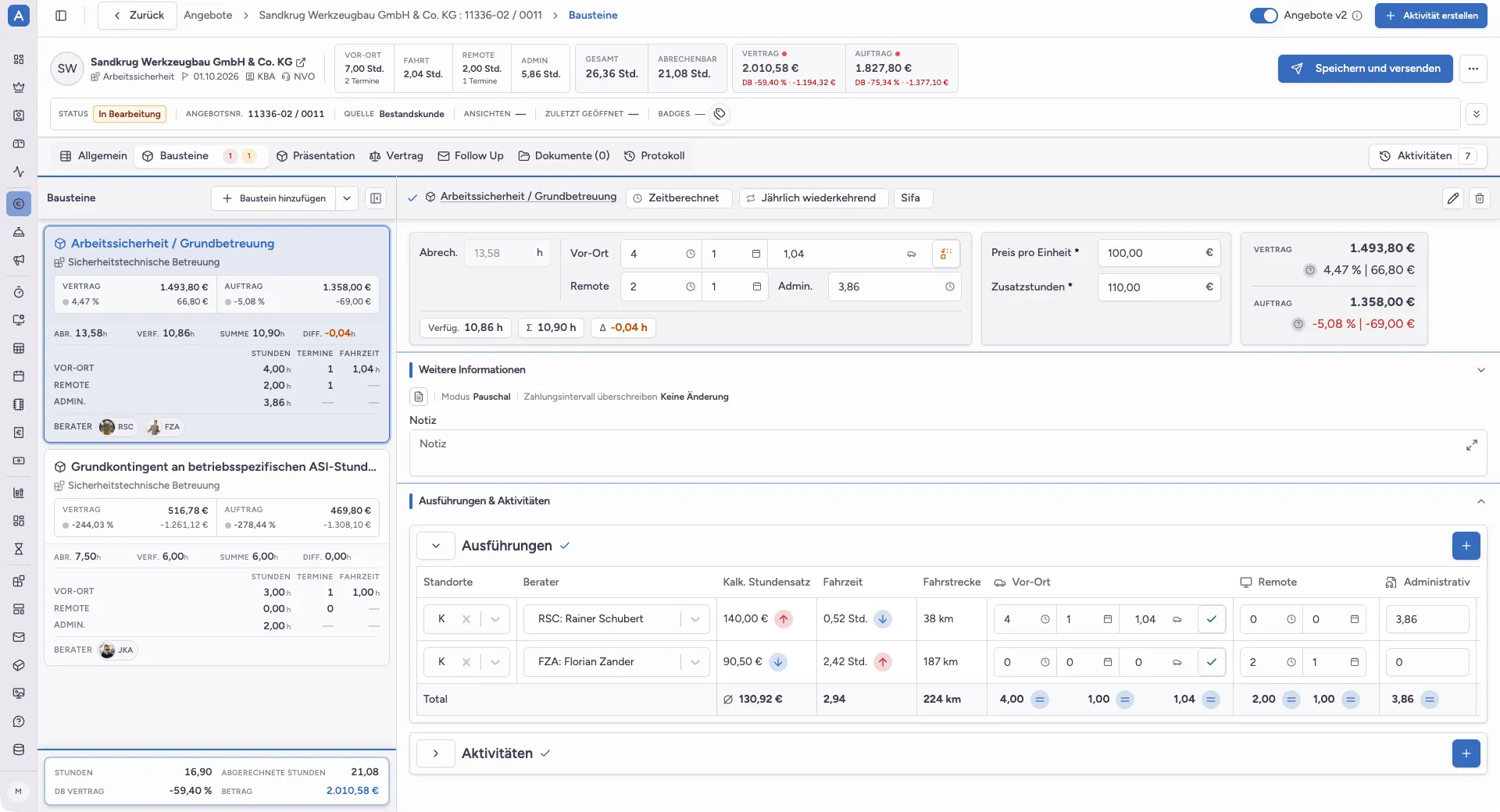This screenshot has height=812, width=1500.
Task: Expand the status bar details chevron
Action: click(x=1476, y=114)
